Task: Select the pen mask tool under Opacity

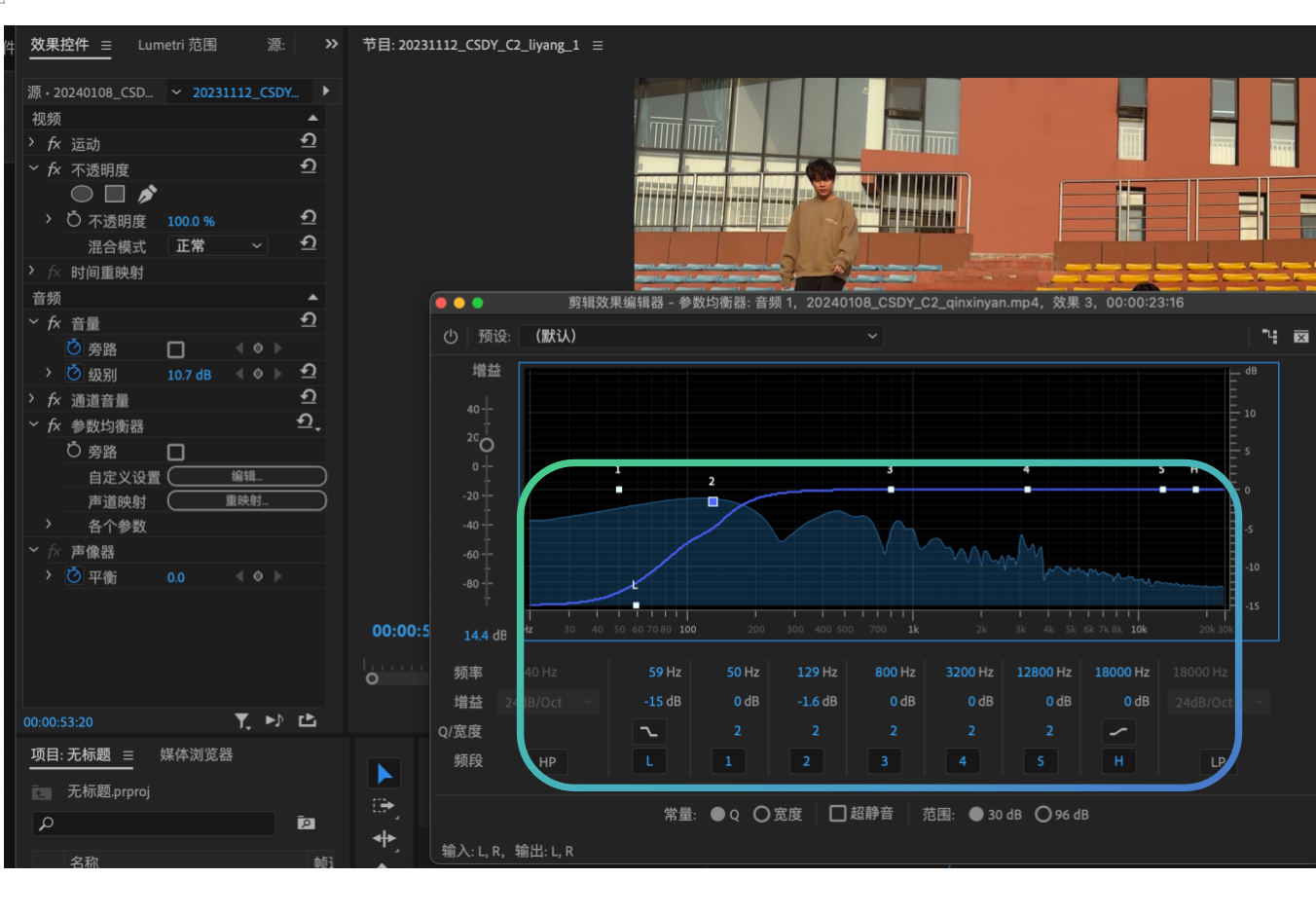Action: [147, 195]
